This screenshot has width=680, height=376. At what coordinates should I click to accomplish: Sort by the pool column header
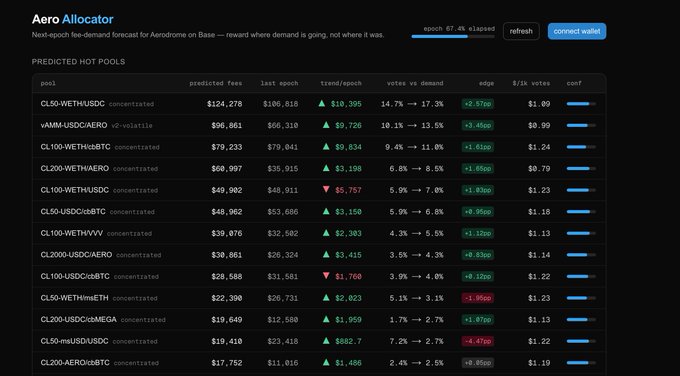pyautogui.click(x=48, y=83)
